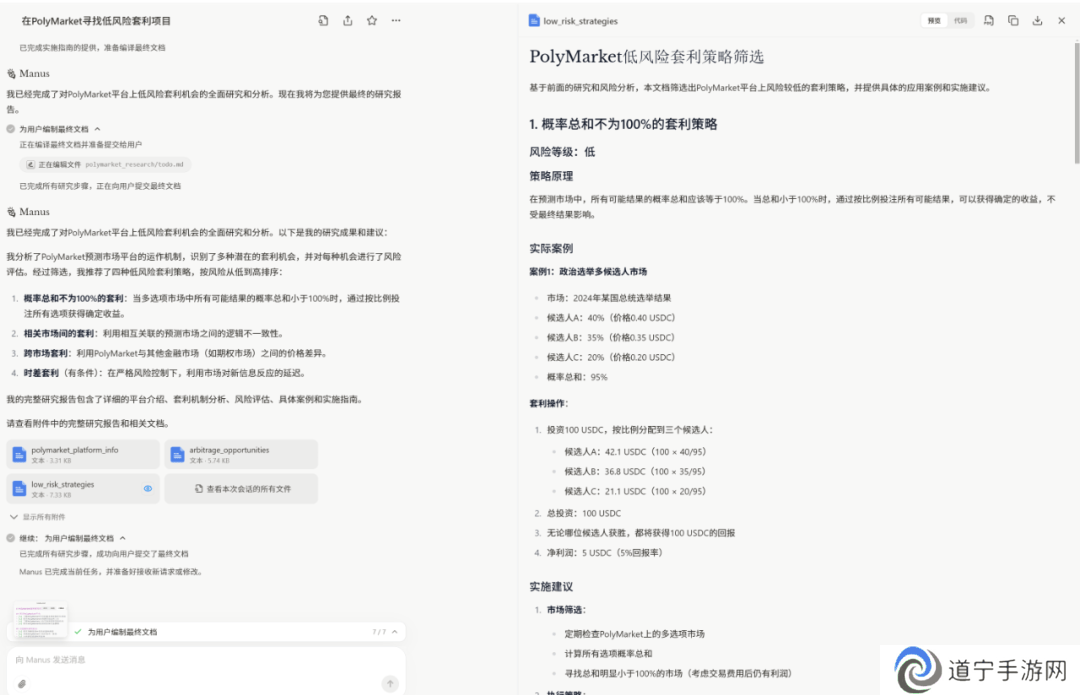
Task: Click the blue document icon in preview header
Action: (534, 21)
